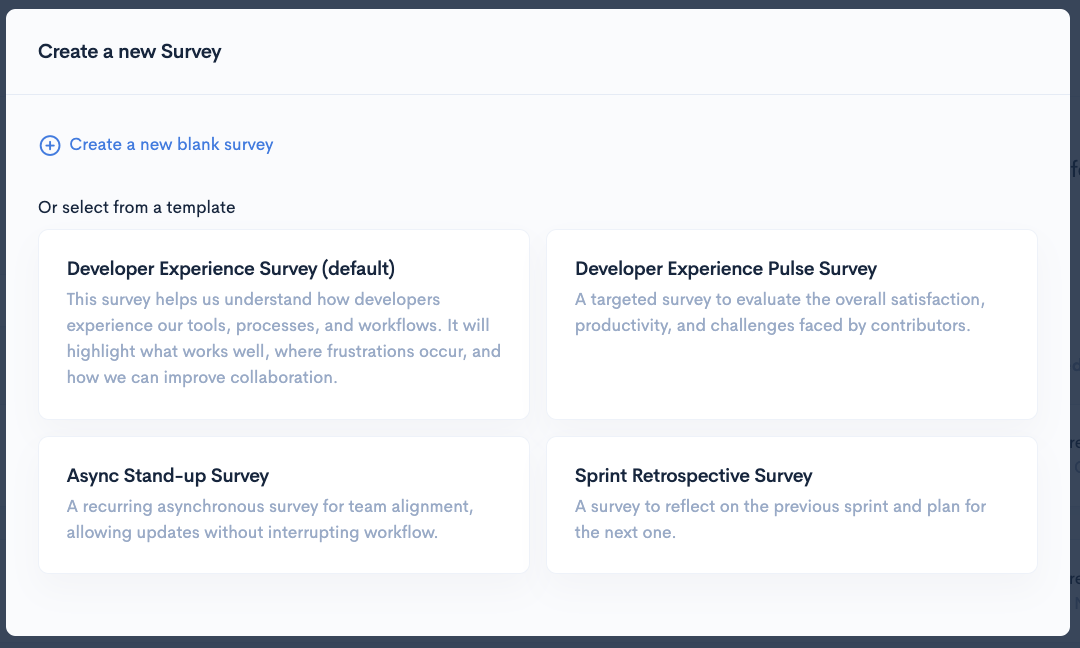Click blank space inside the Pulse Survey card
The width and height of the screenshot is (1080, 648).
point(791,380)
